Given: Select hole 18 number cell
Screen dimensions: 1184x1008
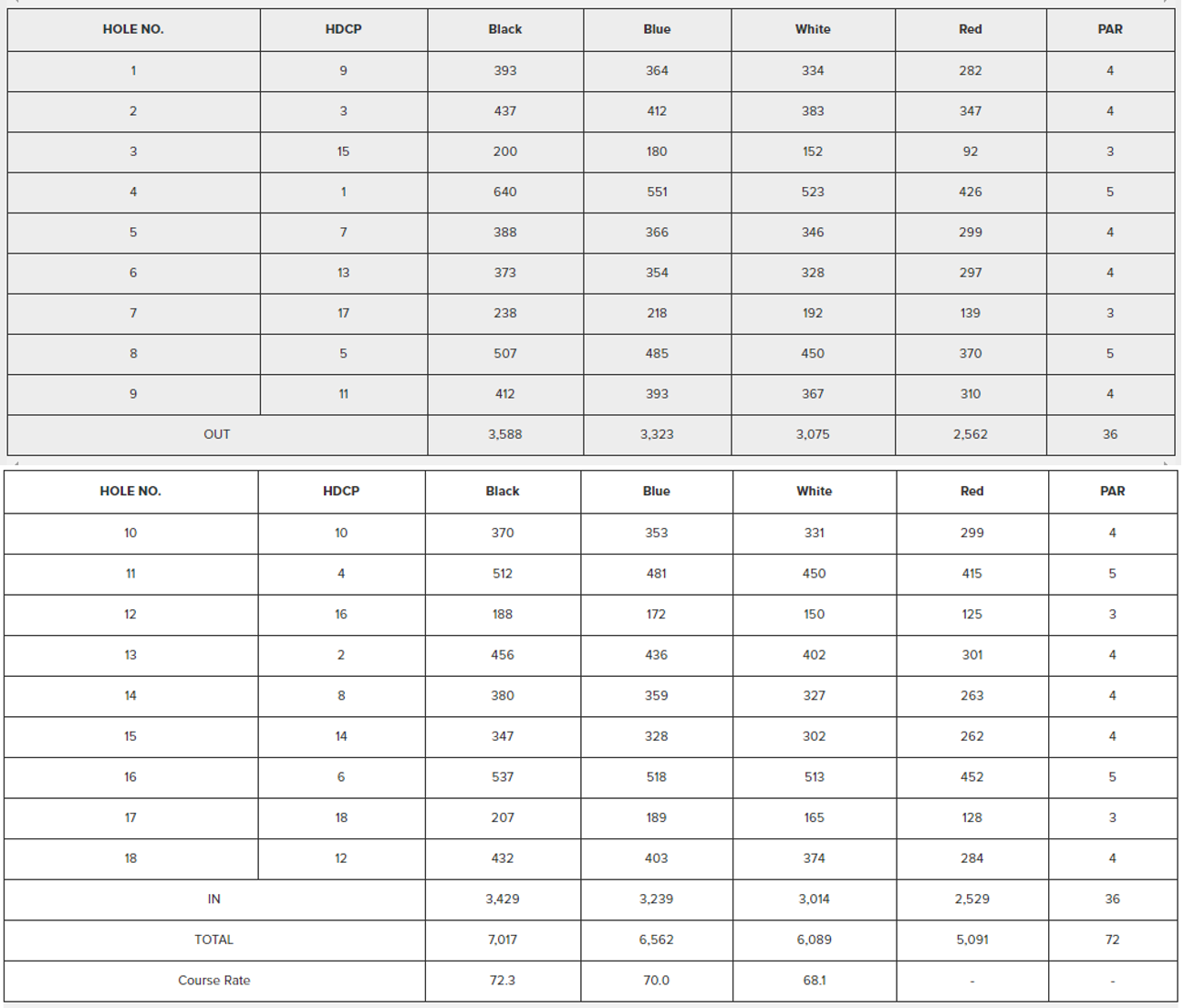Looking at the screenshot, I should click(130, 857).
